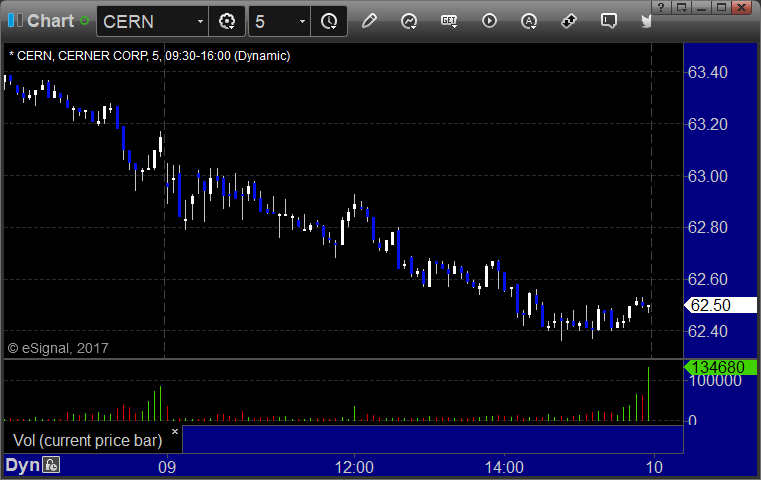The width and height of the screenshot is (761, 480).
Task: Click the 63.20 price axis label
Action: tap(708, 125)
